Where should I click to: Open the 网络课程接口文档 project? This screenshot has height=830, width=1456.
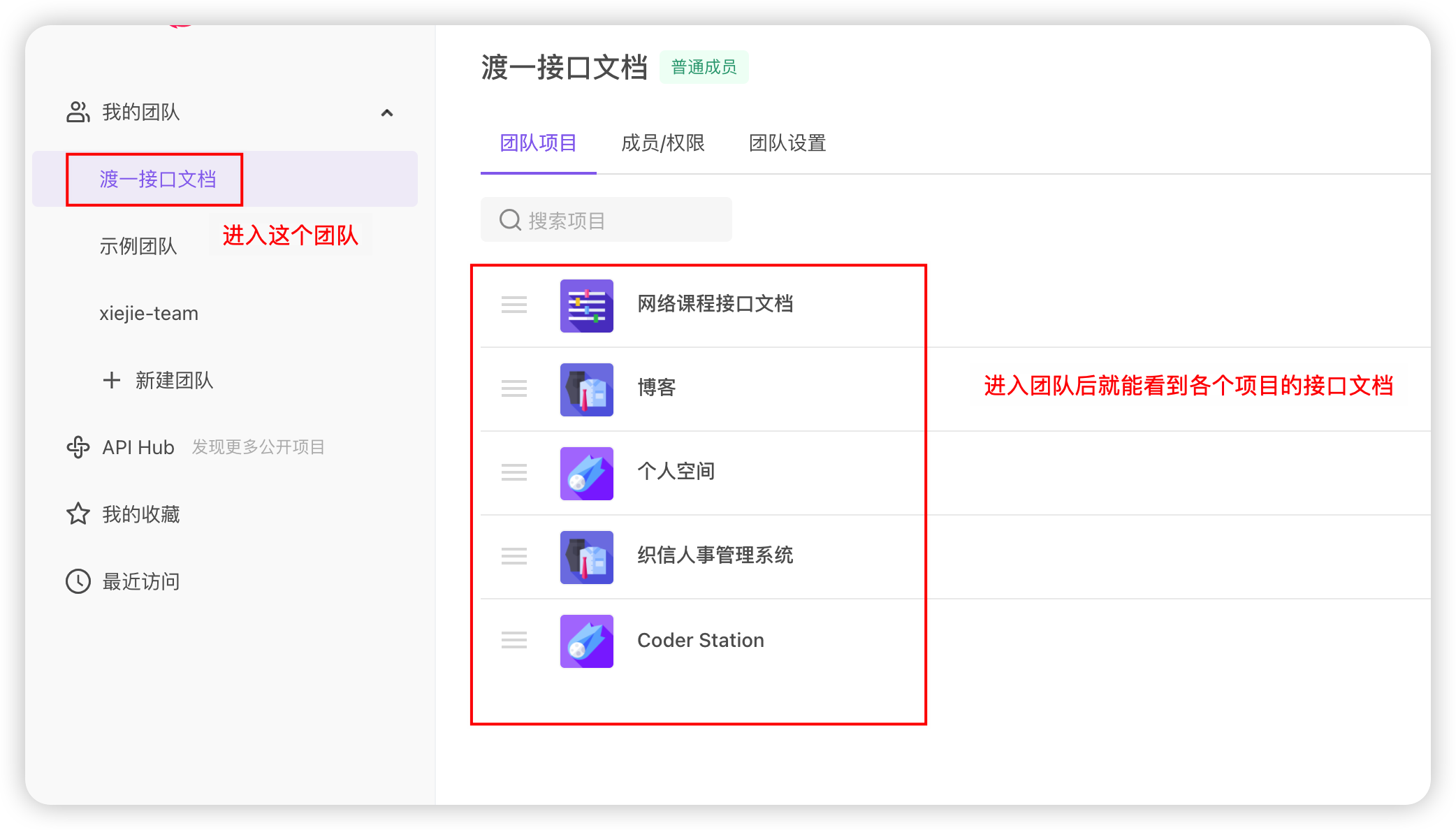(715, 304)
